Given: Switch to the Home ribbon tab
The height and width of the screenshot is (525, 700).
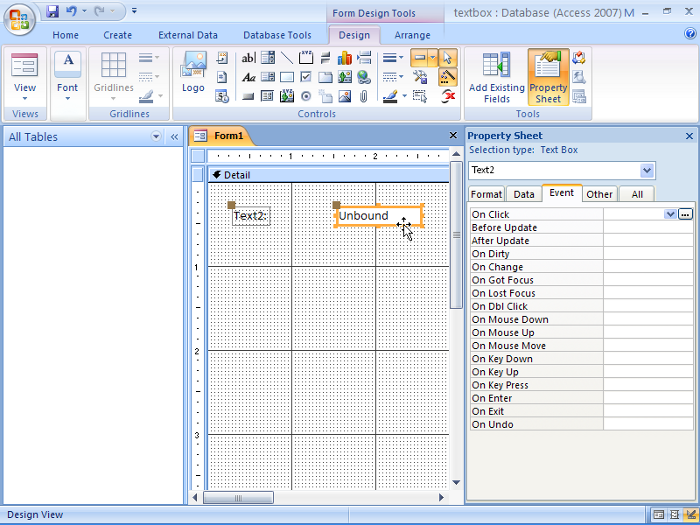Looking at the screenshot, I should (65, 35).
